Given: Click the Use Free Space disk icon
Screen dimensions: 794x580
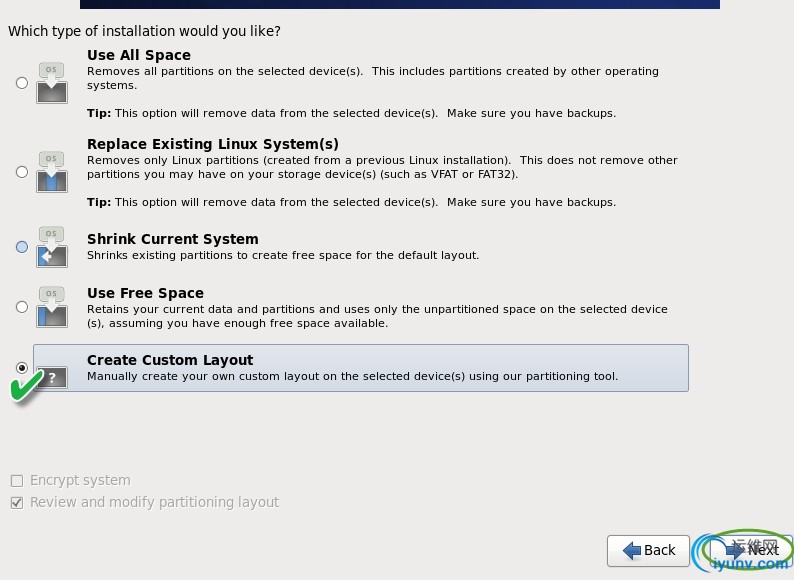Looking at the screenshot, I should (52, 307).
